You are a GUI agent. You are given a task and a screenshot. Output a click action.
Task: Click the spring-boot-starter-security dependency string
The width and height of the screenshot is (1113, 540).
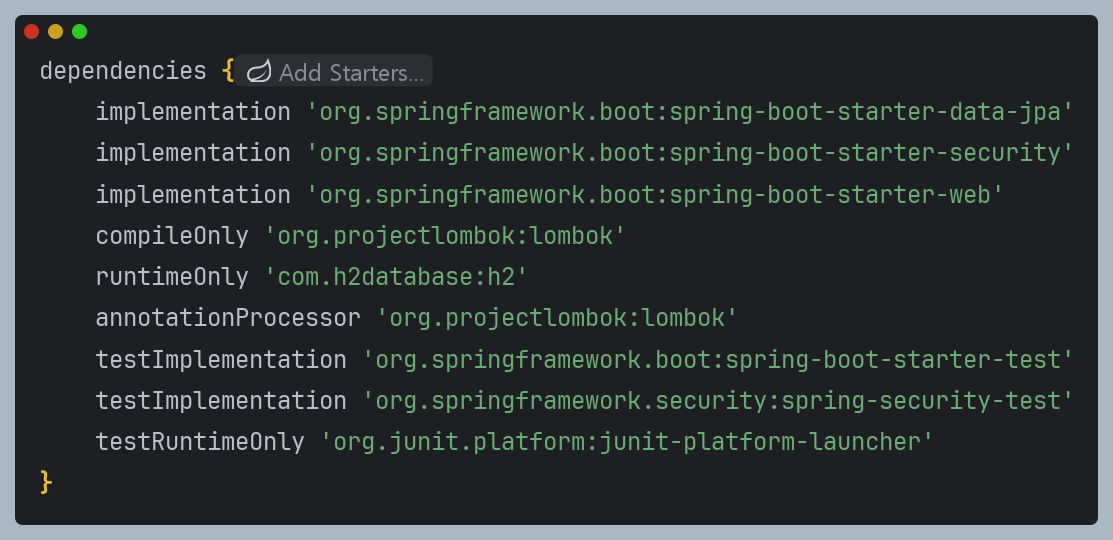coord(689,153)
